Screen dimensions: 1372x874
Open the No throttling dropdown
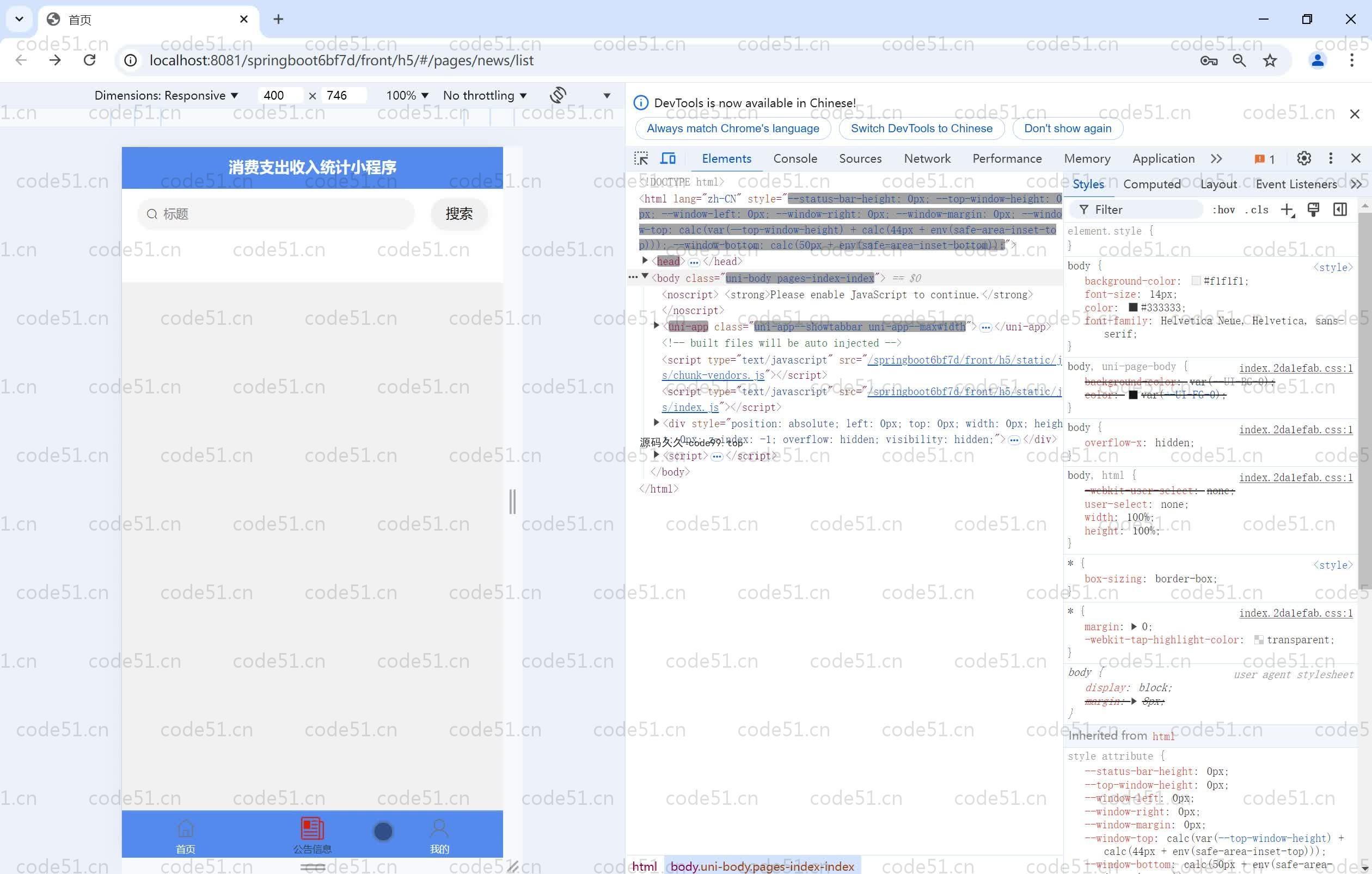485,95
